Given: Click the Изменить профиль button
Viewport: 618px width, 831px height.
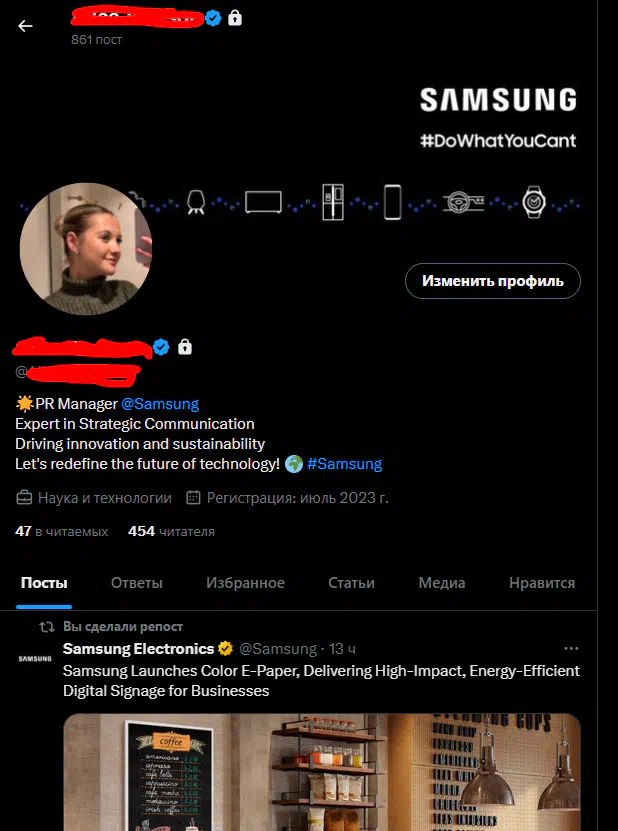Looking at the screenshot, I should (493, 281).
